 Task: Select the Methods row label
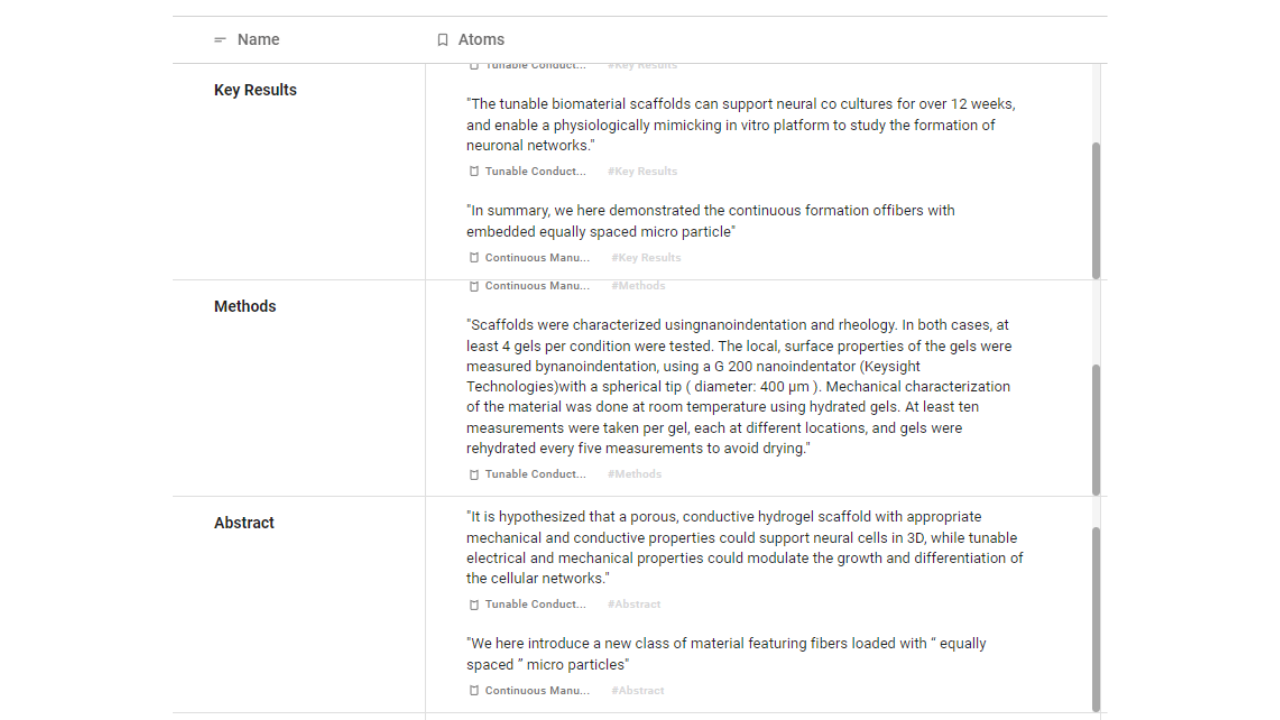tap(245, 306)
